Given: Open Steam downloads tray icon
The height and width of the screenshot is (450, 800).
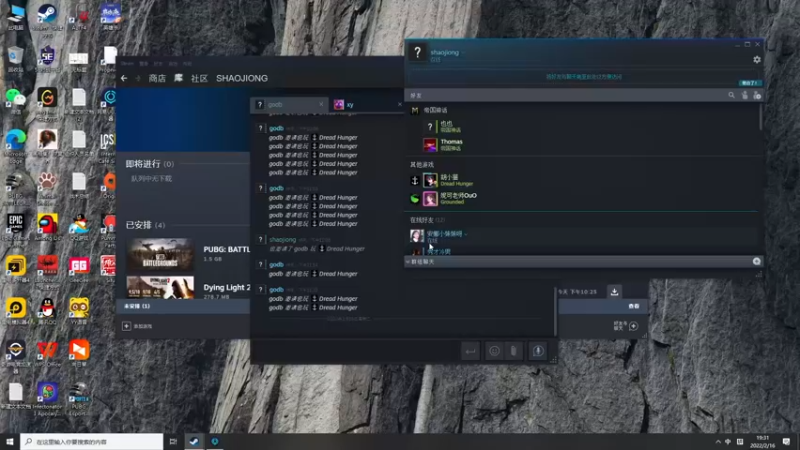Looking at the screenshot, I should tap(614, 292).
